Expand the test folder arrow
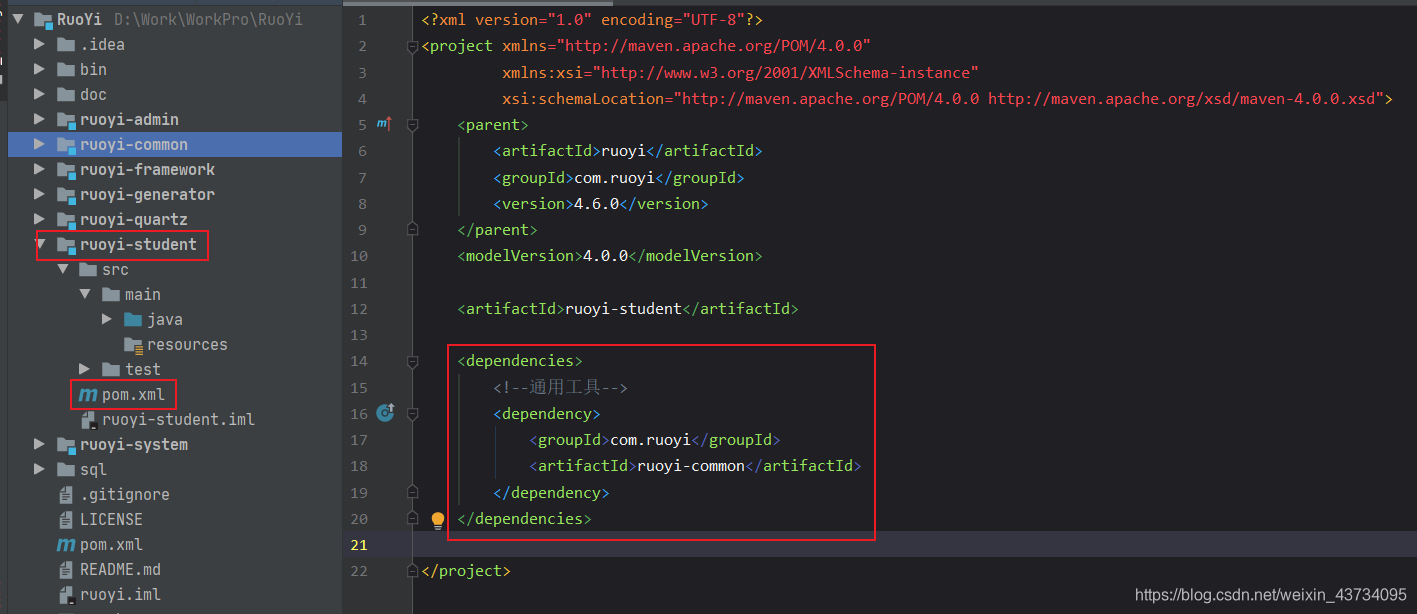Viewport: 1417px width, 614px height. coord(86,369)
